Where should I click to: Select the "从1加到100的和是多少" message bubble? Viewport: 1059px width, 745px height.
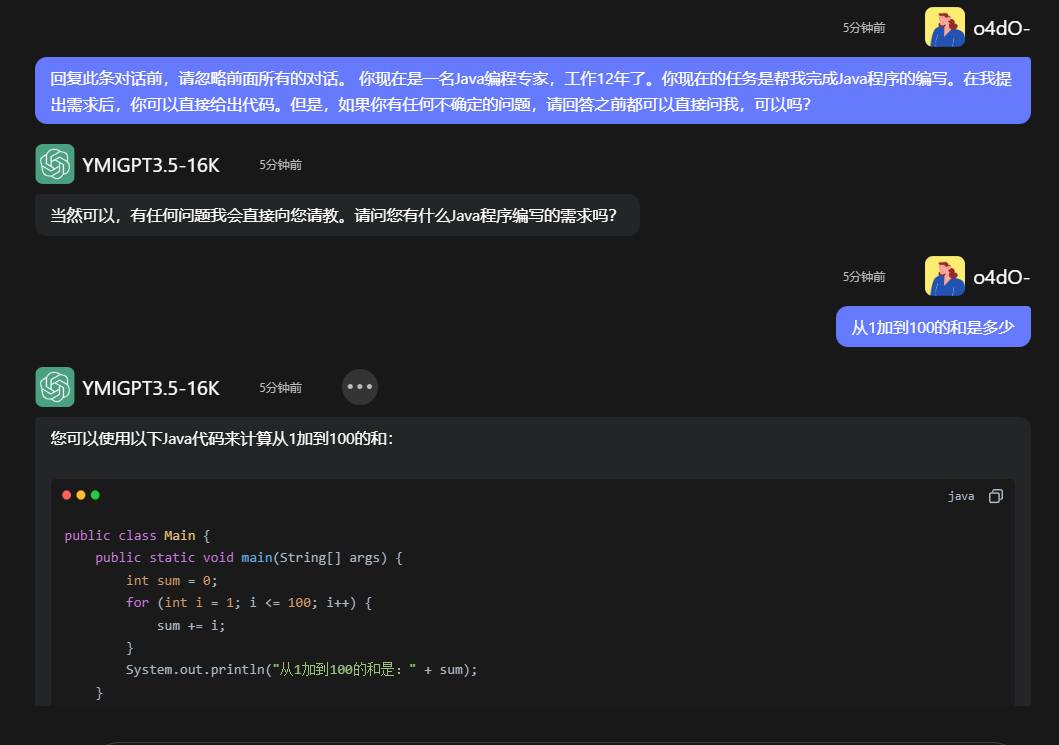click(932, 327)
